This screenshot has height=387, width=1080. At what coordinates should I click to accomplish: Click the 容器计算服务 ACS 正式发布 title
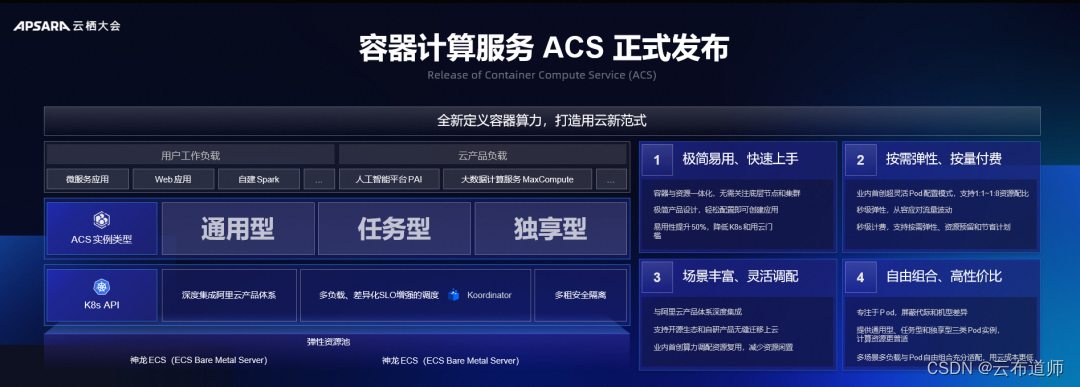(x=543, y=49)
